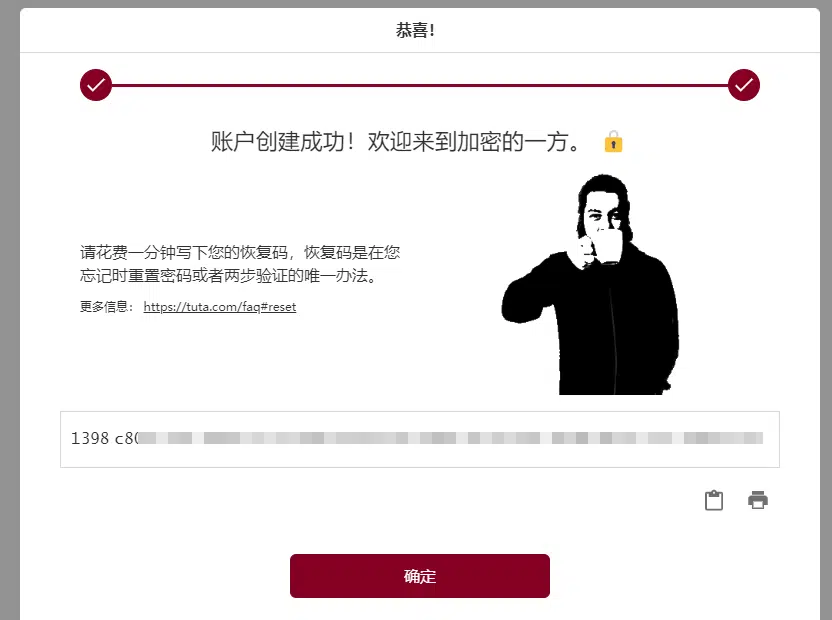Select the visible 1398 code segment
This screenshot has width=832, height=620.
(x=90, y=438)
